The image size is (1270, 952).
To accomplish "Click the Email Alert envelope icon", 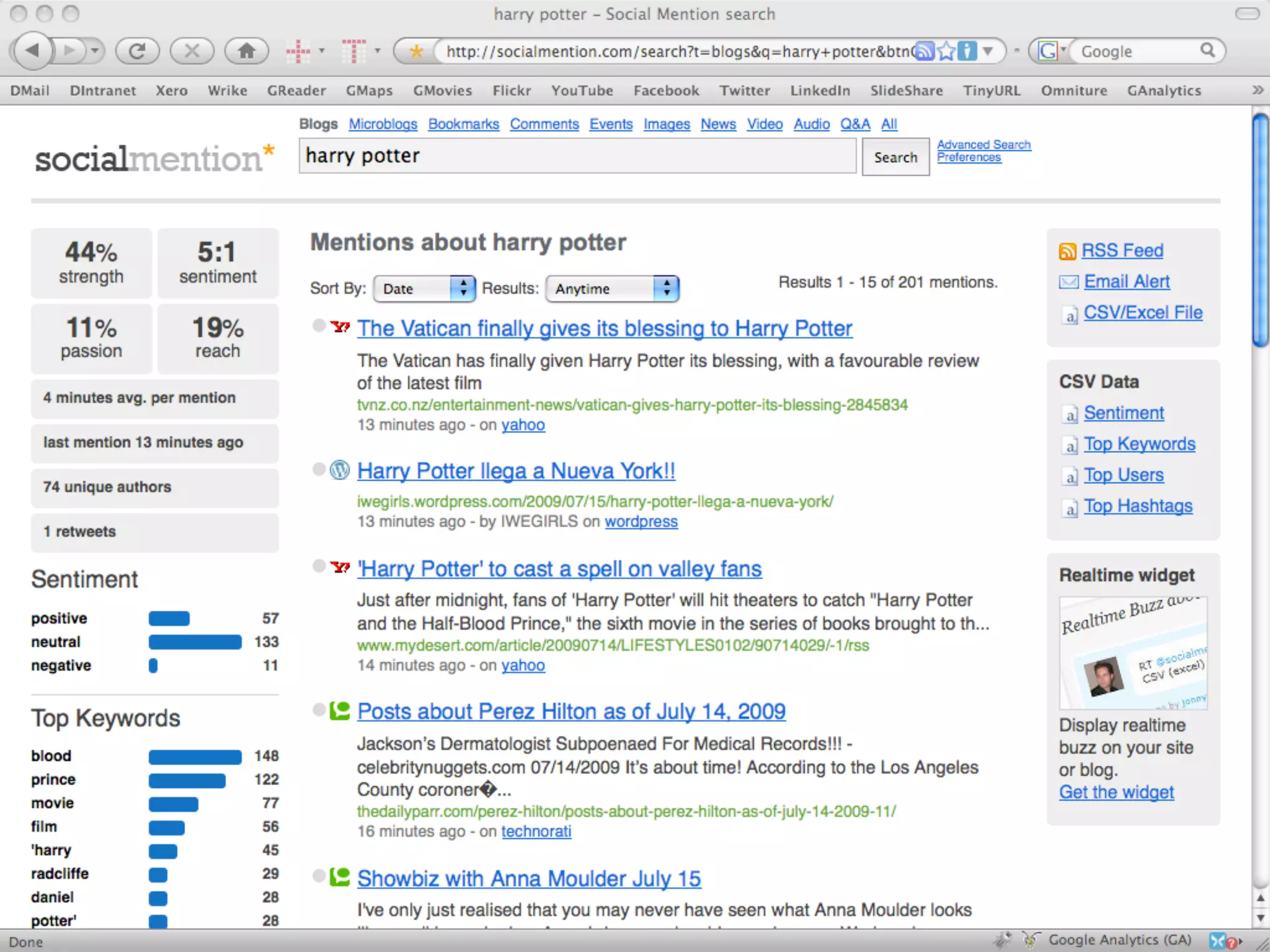I will [x=1068, y=282].
